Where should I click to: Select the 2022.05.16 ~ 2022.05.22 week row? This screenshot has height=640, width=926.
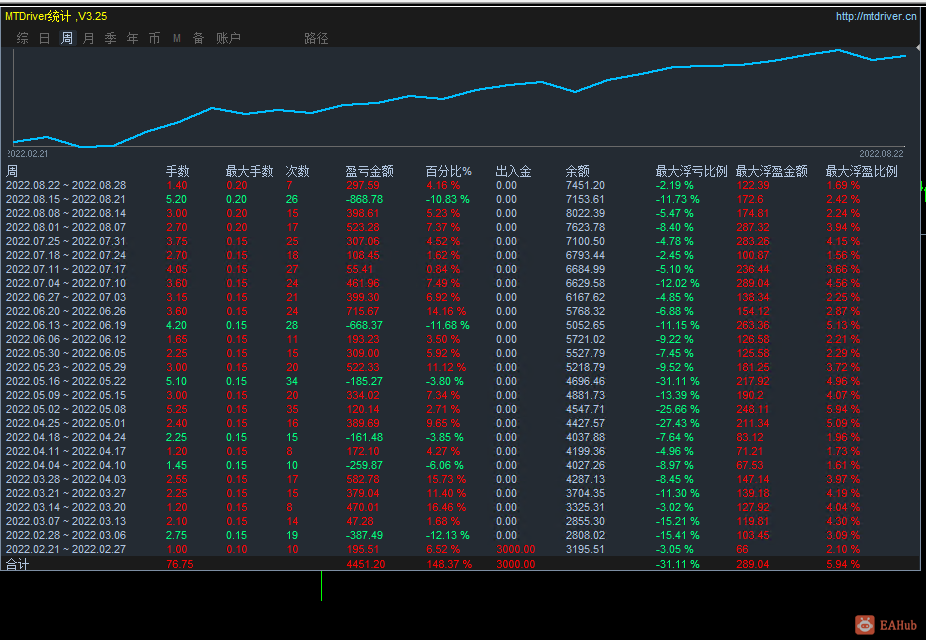point(461,381)
